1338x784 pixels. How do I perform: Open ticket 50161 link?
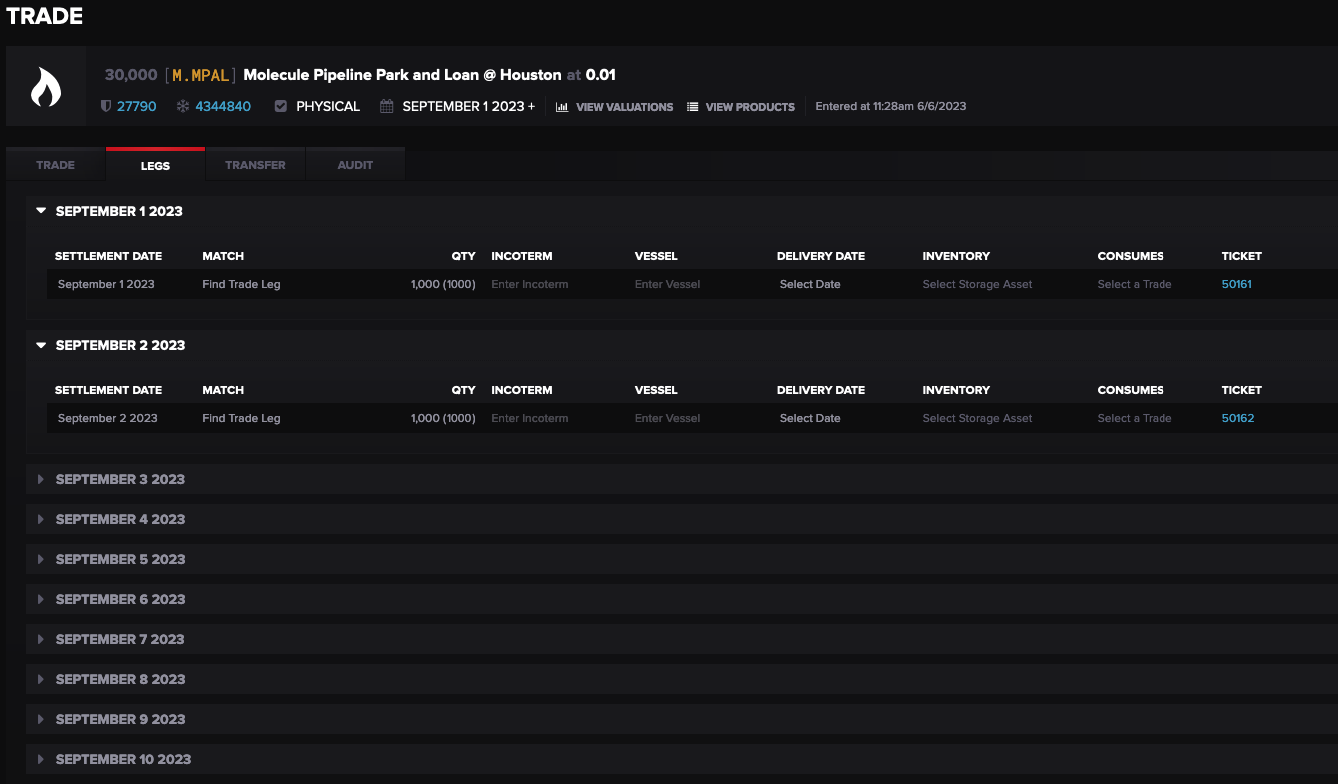coord(1237,284)
